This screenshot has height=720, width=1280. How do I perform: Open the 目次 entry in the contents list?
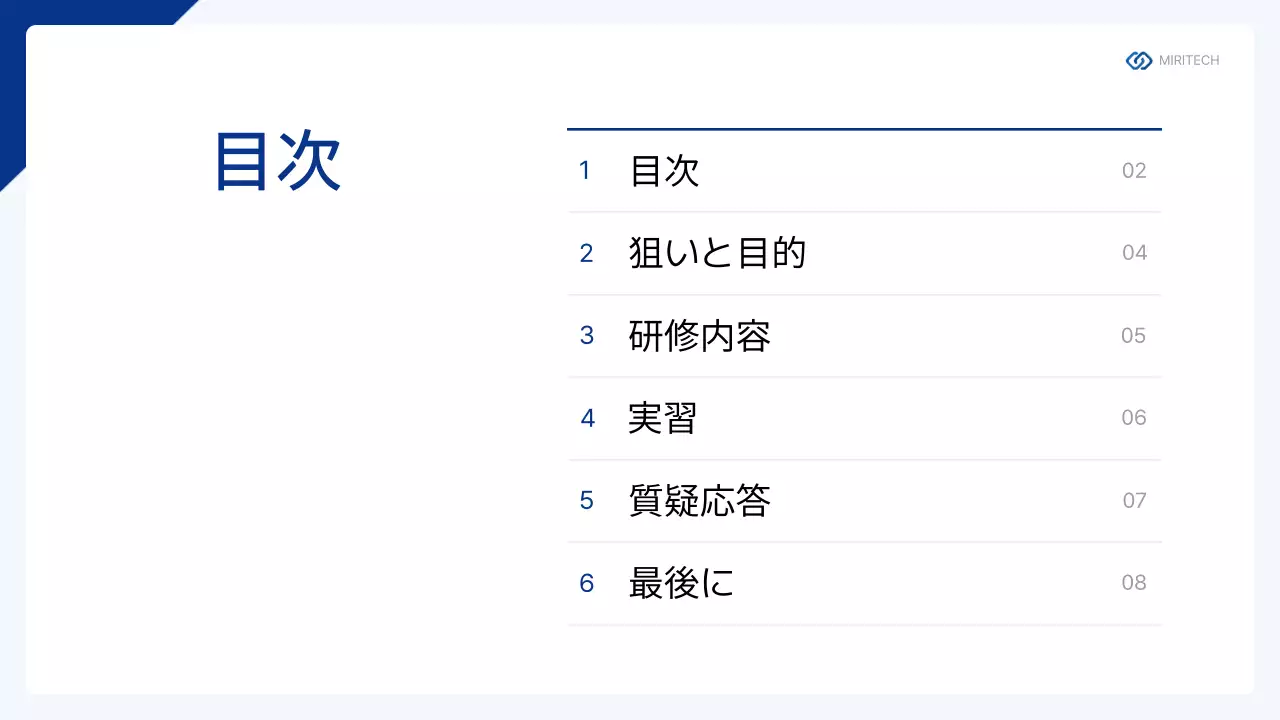point(664,171)
